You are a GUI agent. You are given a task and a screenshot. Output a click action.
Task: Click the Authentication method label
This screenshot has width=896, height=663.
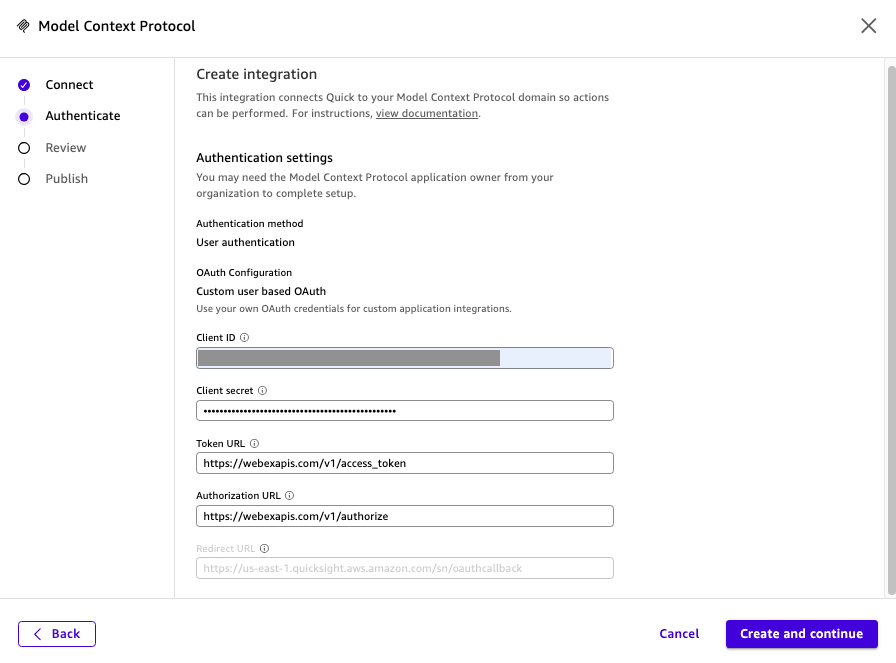[250, 223]
